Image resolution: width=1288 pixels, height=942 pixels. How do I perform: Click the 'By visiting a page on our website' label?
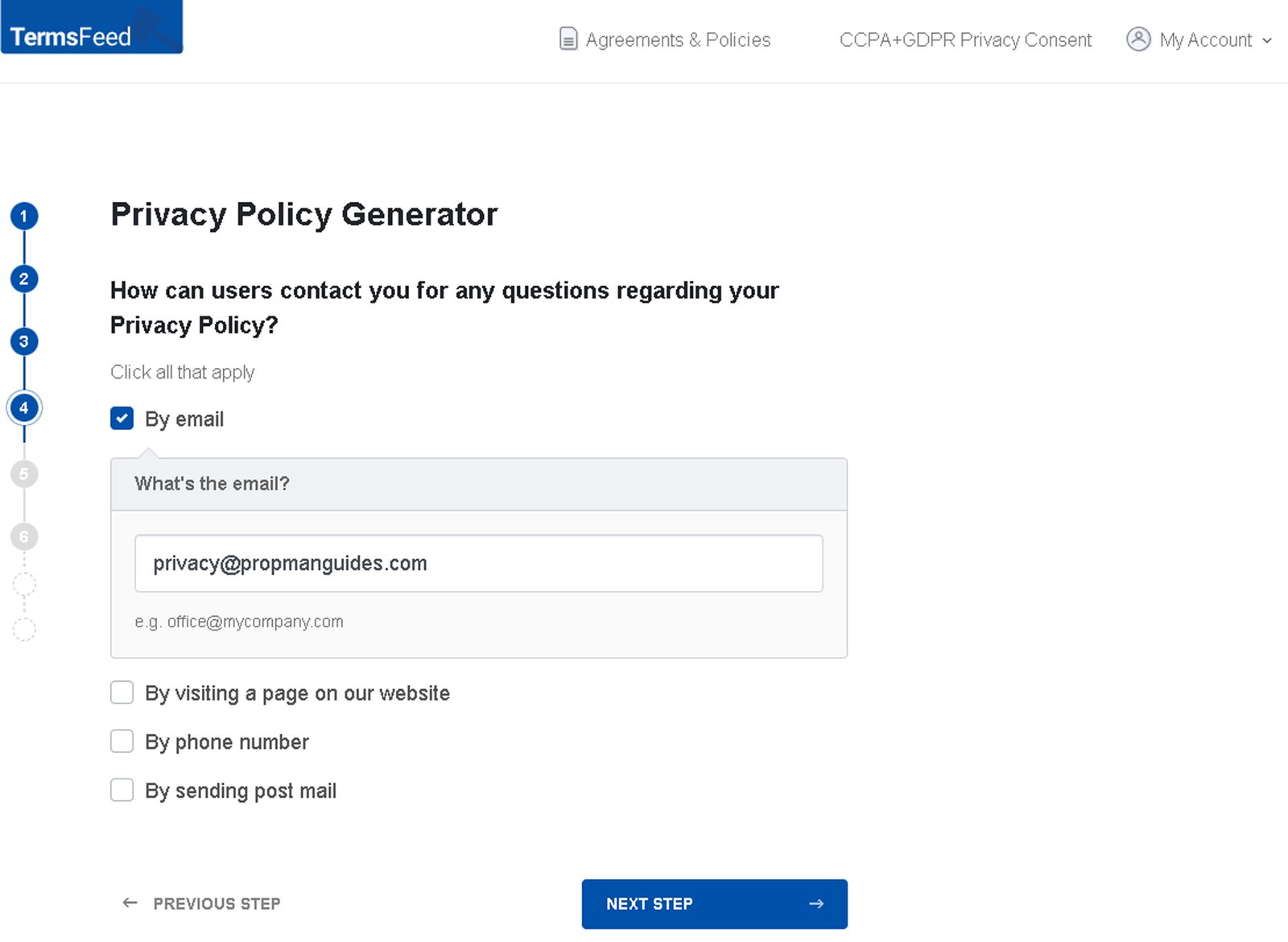(x=297, y=694)
